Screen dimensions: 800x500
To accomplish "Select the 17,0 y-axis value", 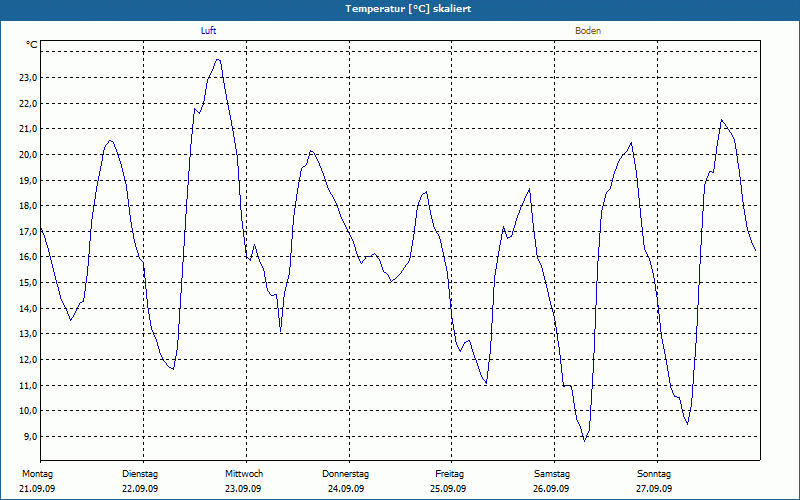I will pos(28,231).
